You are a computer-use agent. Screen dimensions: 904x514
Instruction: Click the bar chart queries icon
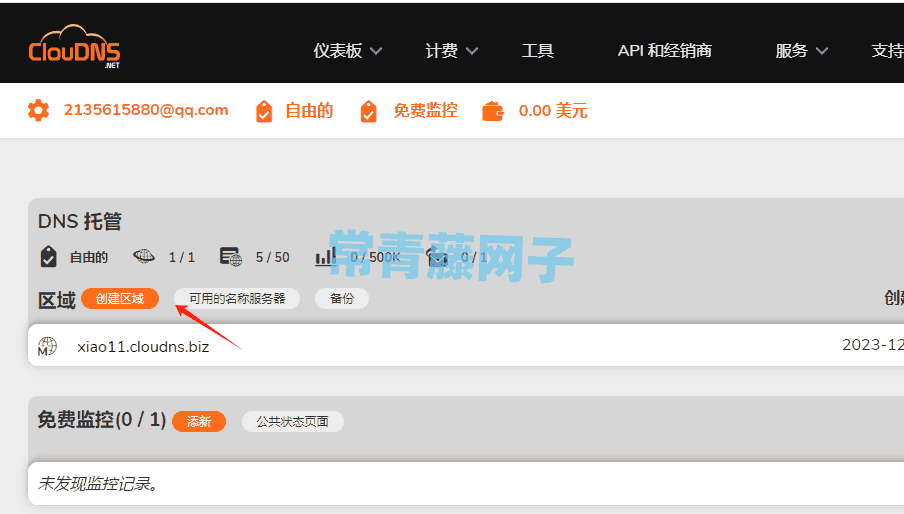pyautogui.click(x=325, y=256)
